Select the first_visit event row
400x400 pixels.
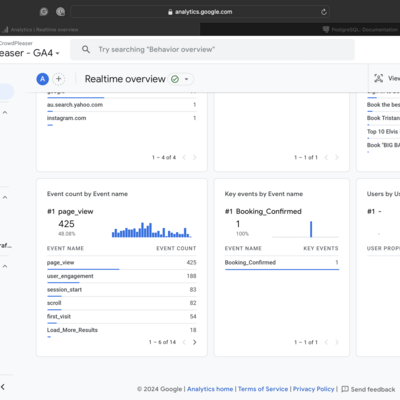point(122,317)
